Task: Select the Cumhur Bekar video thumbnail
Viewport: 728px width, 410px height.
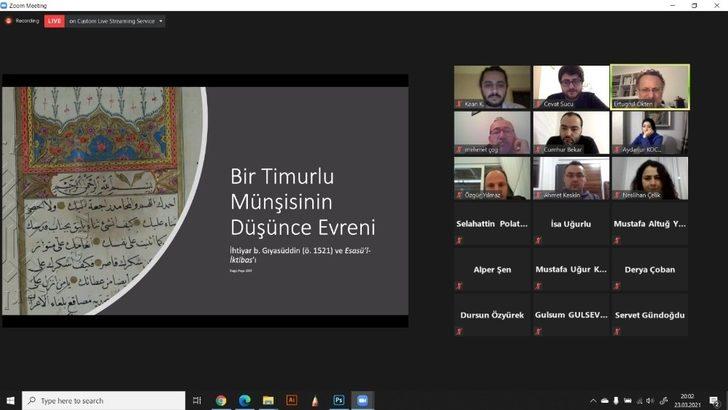Action: (x=571, y=132)
